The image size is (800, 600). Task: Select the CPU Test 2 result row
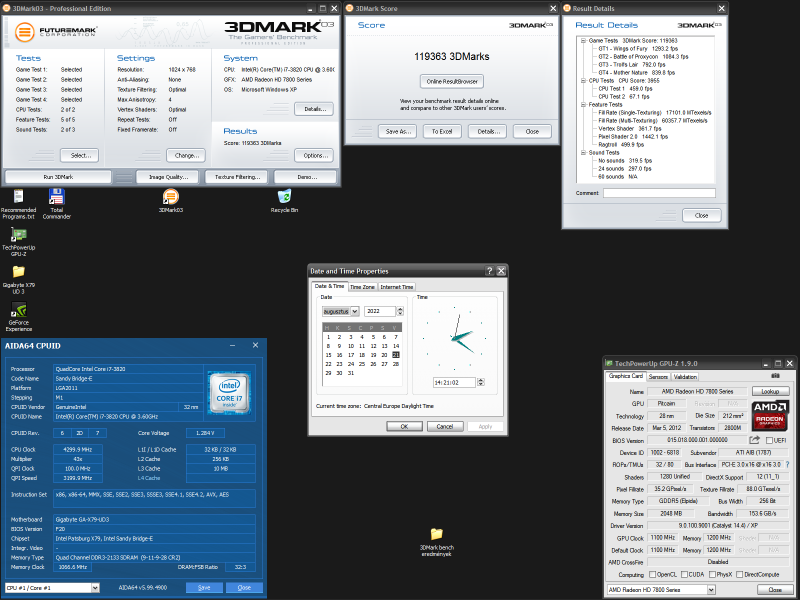tap(623, 97)
